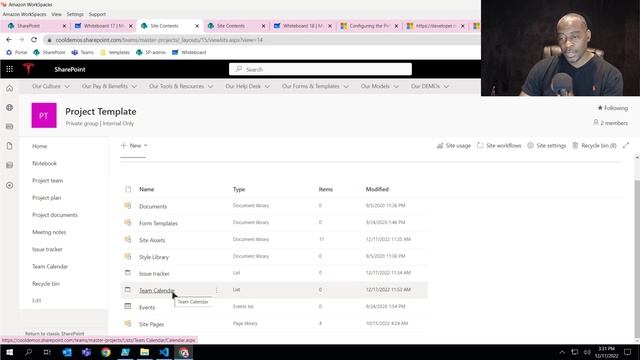Open Site settings gear

click(x=547, y=145)
